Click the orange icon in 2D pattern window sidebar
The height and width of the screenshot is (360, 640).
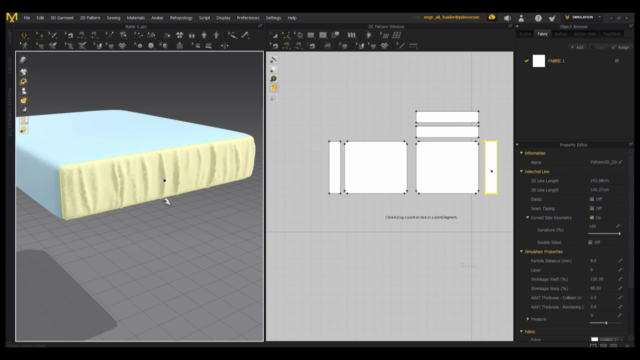click(x=273, y=88)
